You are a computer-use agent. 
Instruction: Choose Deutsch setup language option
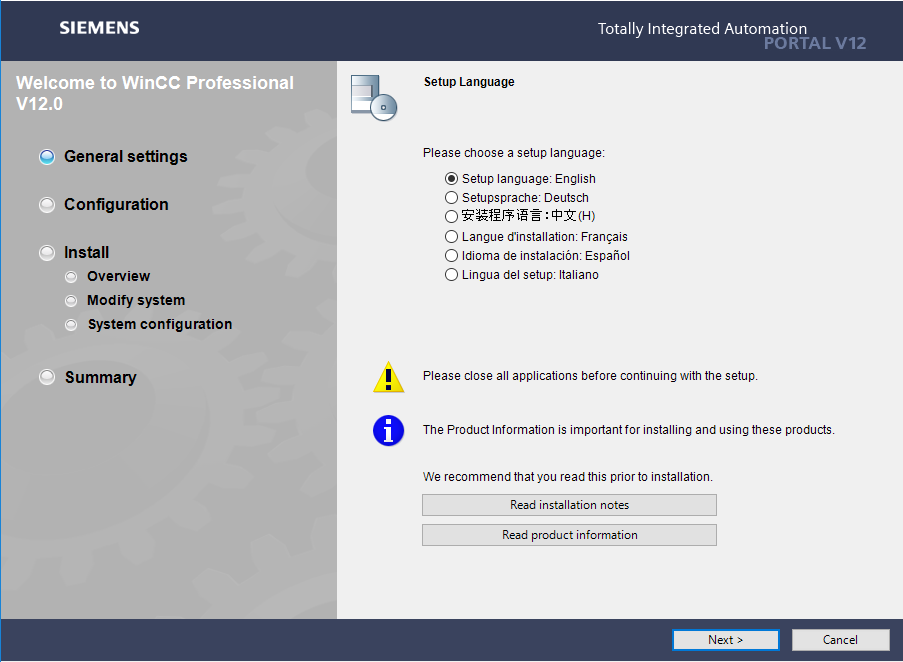[x=452, y=198]
